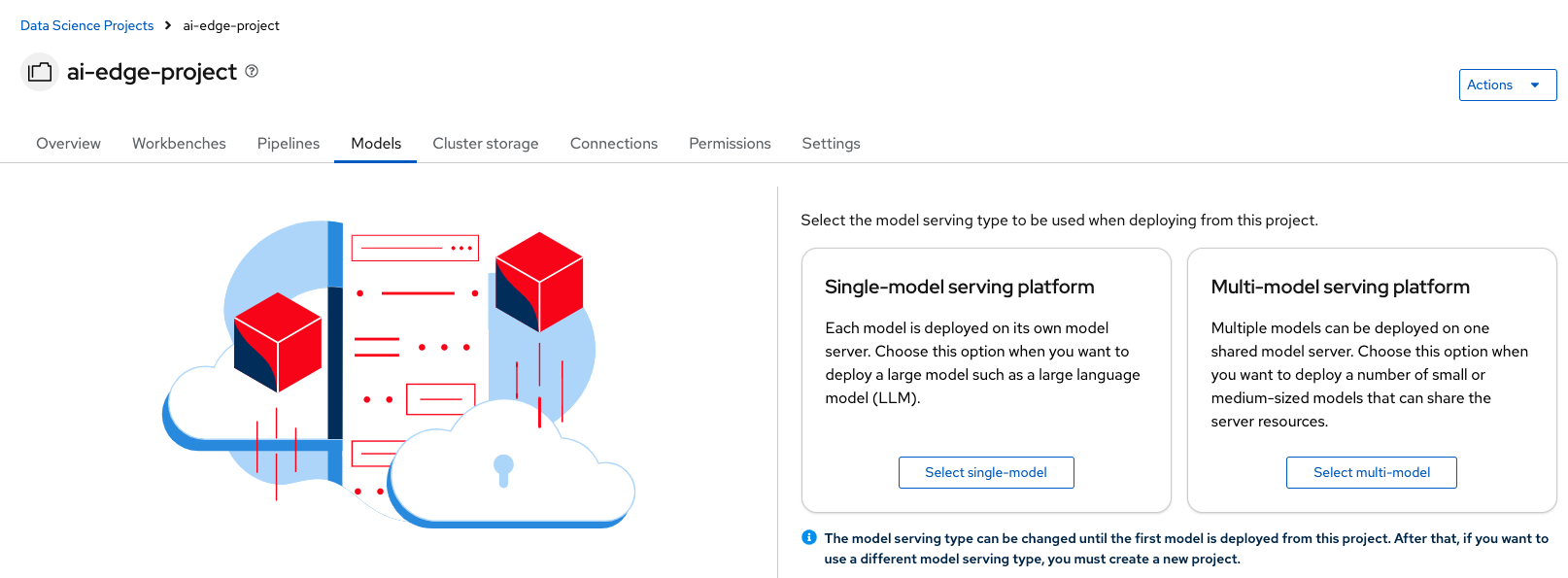Switch to the Connections tab
The width and height of the screenshot is (1568, 578).
[614, 143]
